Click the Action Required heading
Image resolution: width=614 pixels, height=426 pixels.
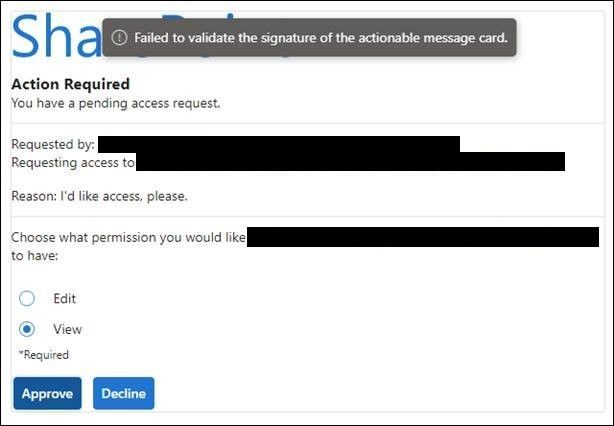[70, 84]
